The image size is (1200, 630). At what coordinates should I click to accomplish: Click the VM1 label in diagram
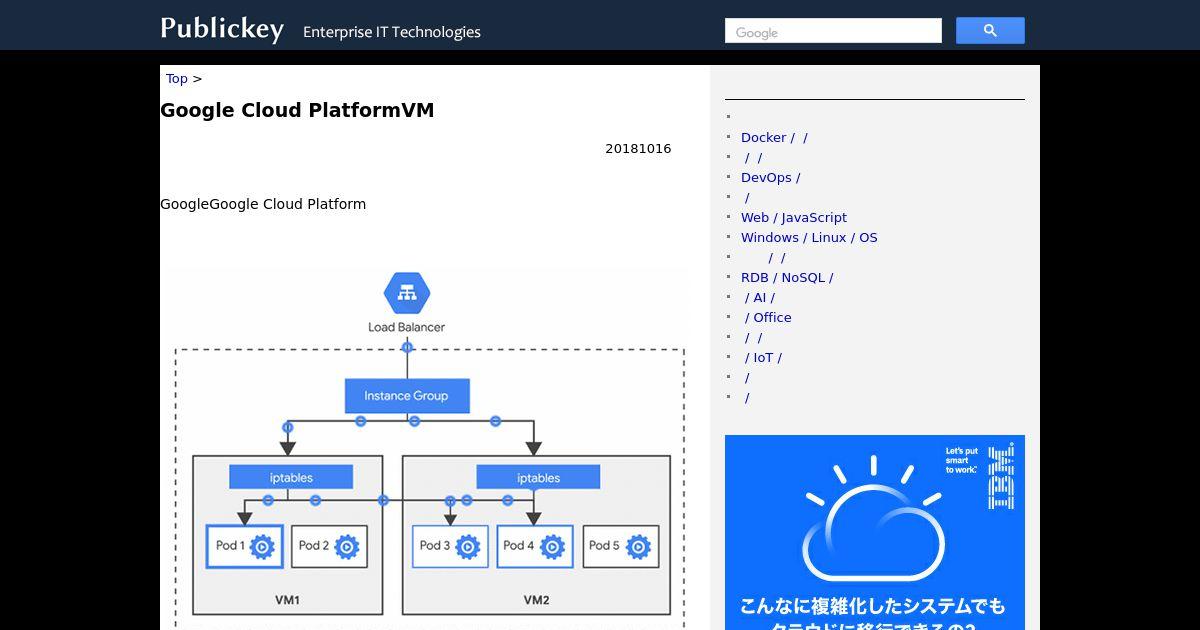click(x=287, y=600)
